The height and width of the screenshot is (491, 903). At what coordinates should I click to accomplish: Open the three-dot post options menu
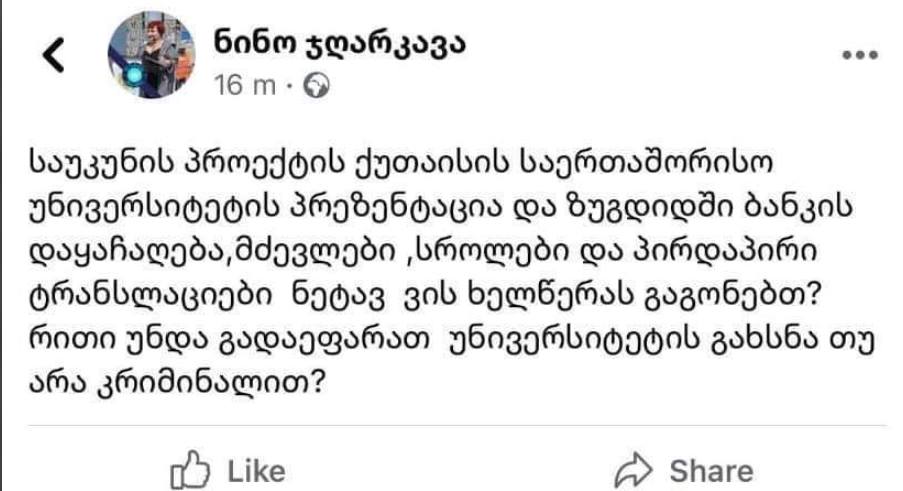click(x=859, y=56)
